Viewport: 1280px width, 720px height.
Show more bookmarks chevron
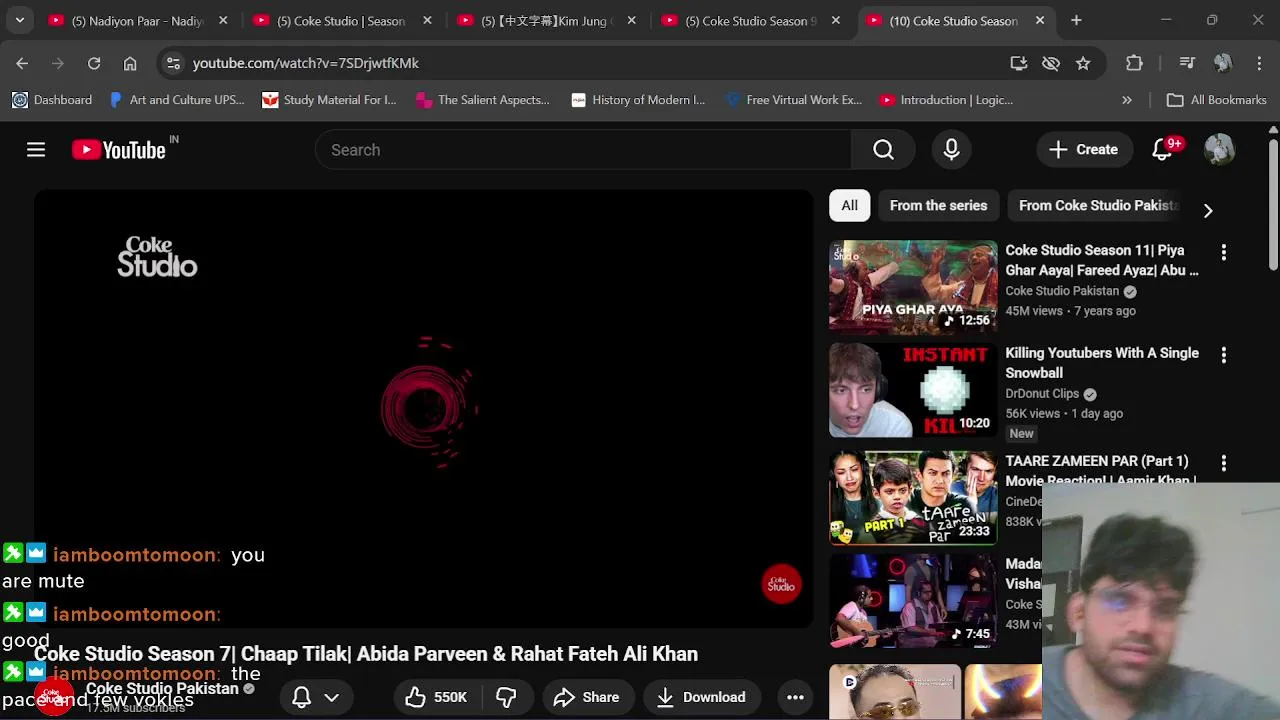click(1127, 100)
